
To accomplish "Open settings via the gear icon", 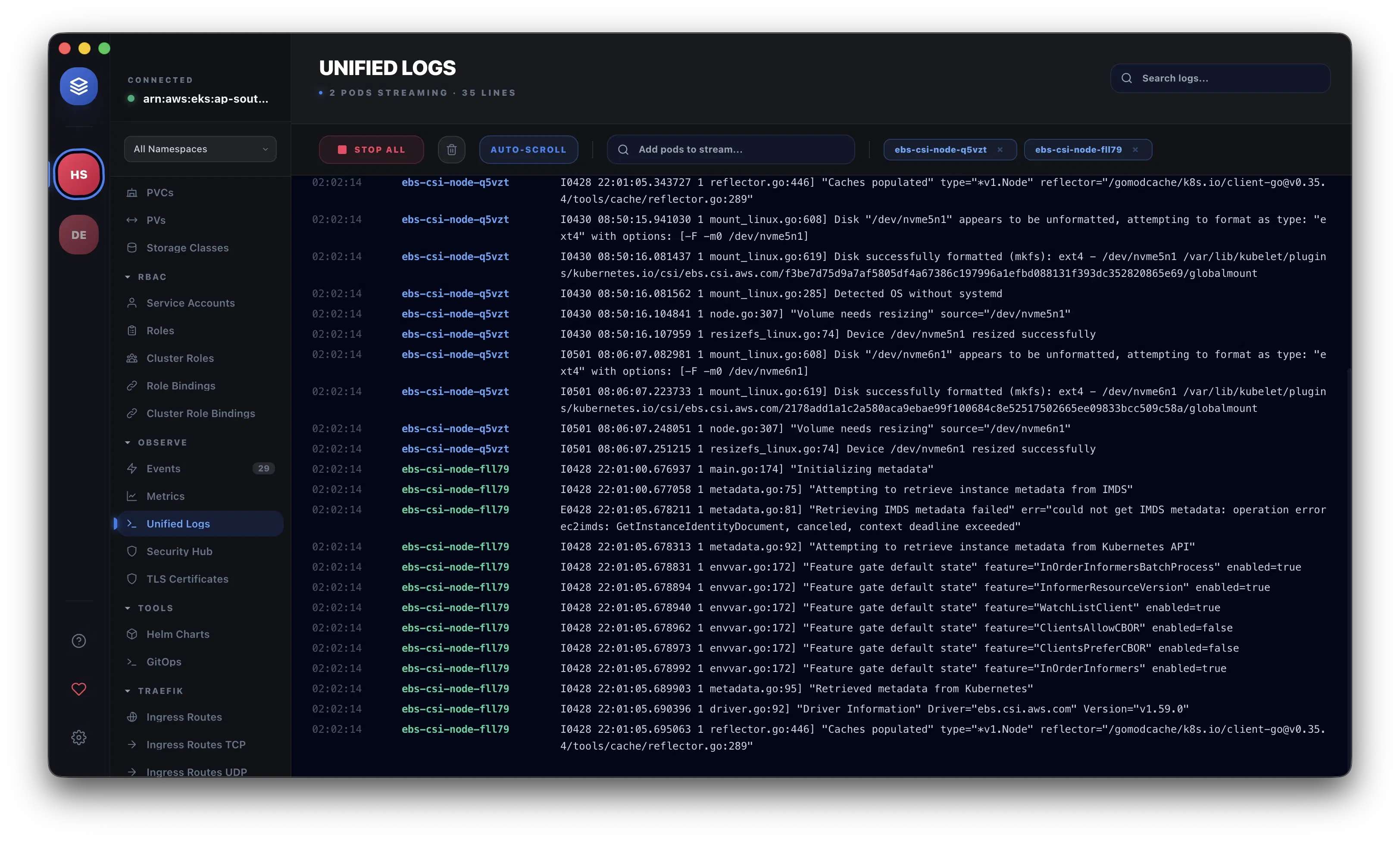I will point(79,737).
